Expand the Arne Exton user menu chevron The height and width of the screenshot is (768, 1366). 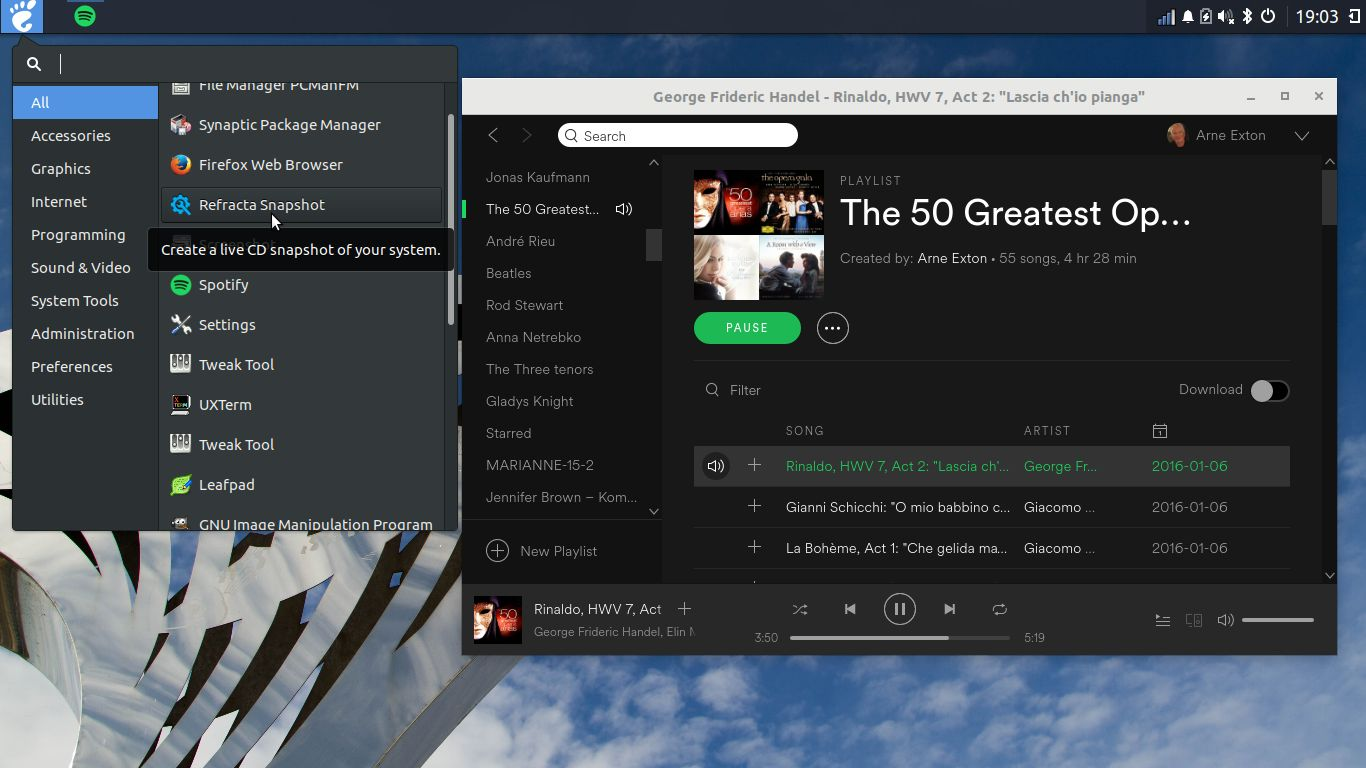pyautogui.click(x=1301, y=136)
